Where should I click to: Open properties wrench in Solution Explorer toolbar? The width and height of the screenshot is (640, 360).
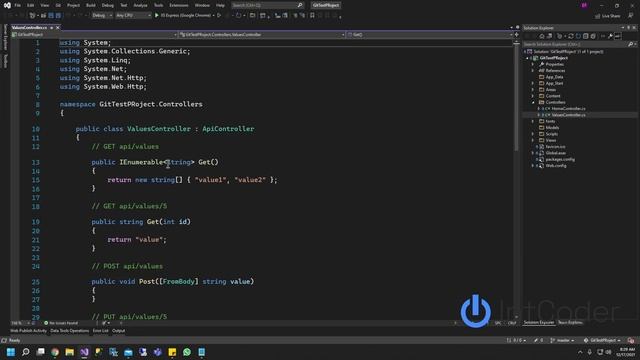[x=610, y=36]
